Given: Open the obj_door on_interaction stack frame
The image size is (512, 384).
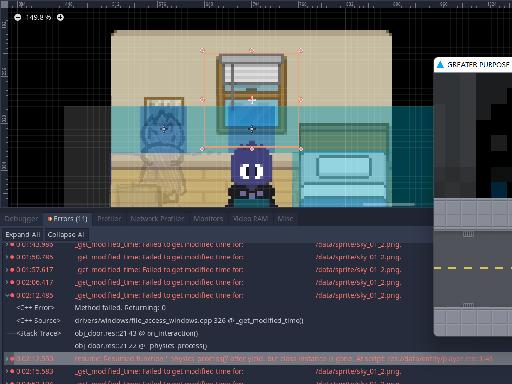Looking at the screenshot, I should 136,333.
